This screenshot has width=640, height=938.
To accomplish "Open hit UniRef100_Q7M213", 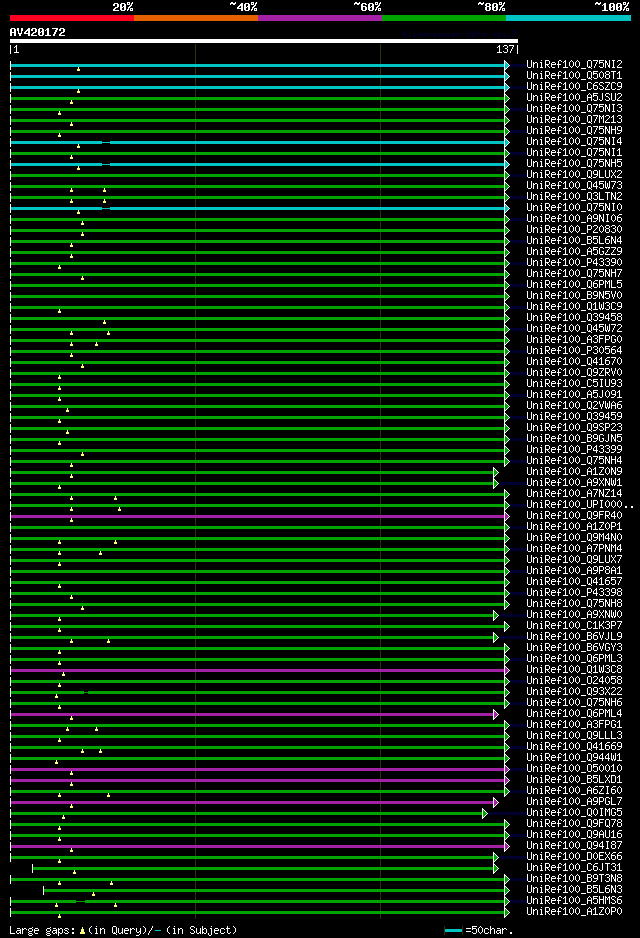I will click(x=574, y=119).
